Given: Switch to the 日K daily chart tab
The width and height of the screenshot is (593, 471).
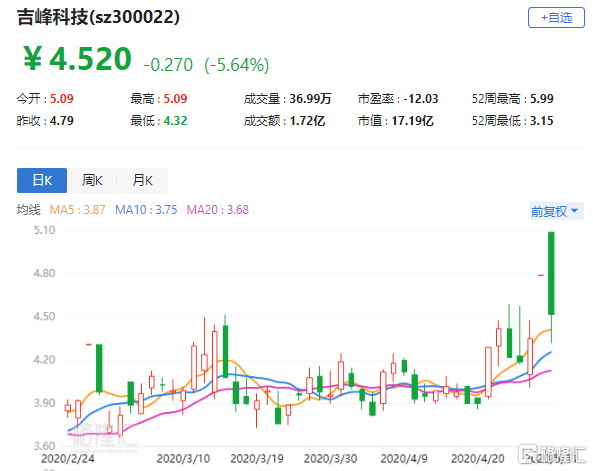Looking at the screenshot, I should tap(42, 180).
